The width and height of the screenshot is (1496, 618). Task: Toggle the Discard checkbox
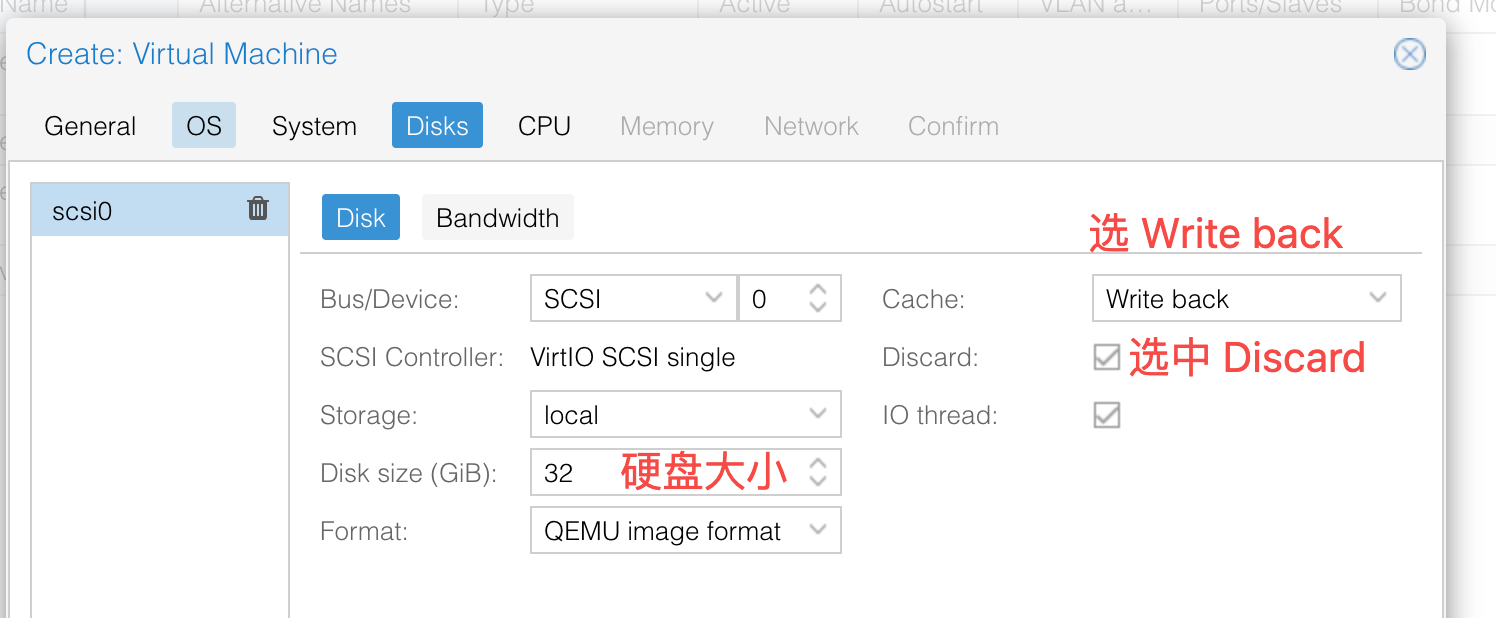(1106, 357)
